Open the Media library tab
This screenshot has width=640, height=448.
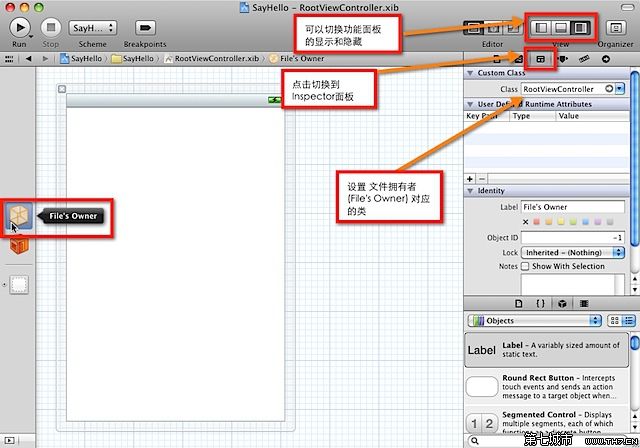coord(584,303)
